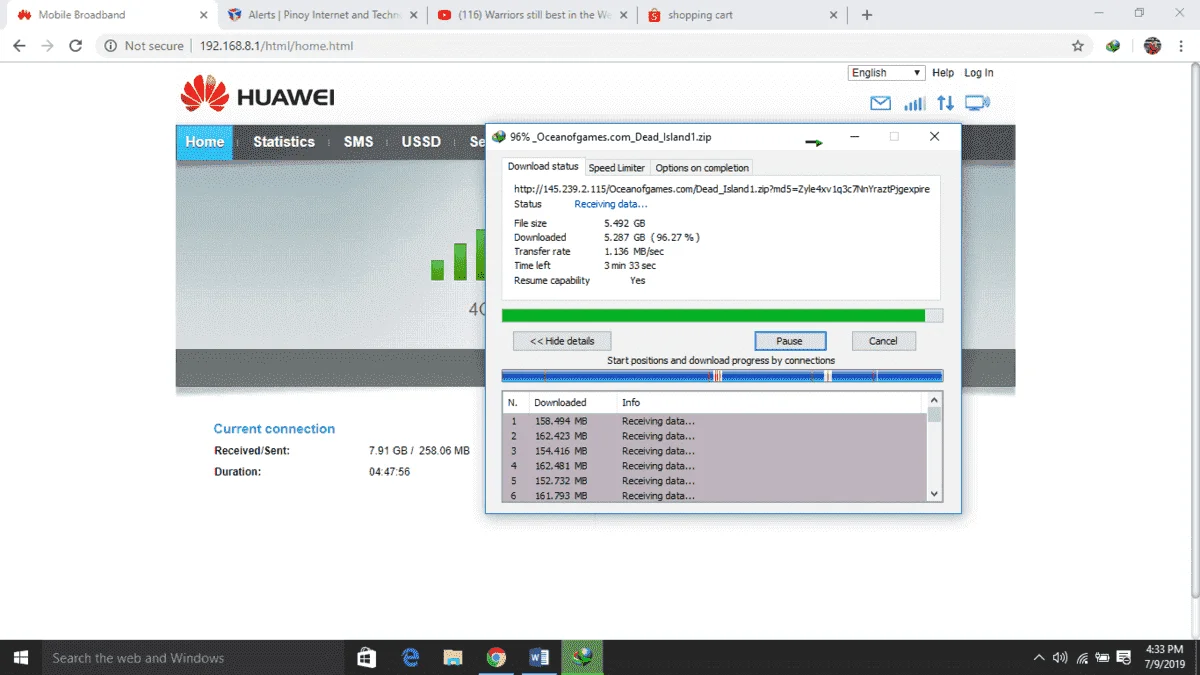Click the Internet Download Manager taskbar icon
The image size is (1200, 675).
coord(582,658)
